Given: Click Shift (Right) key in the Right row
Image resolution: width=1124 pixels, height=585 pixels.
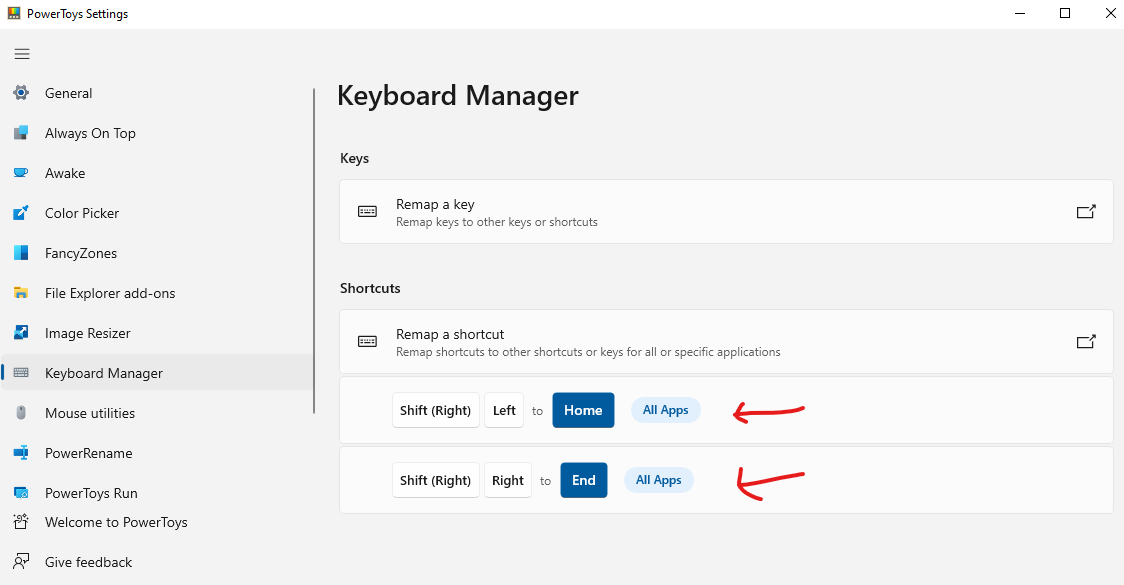Looking at the screenshot, I should coord(436,480).
